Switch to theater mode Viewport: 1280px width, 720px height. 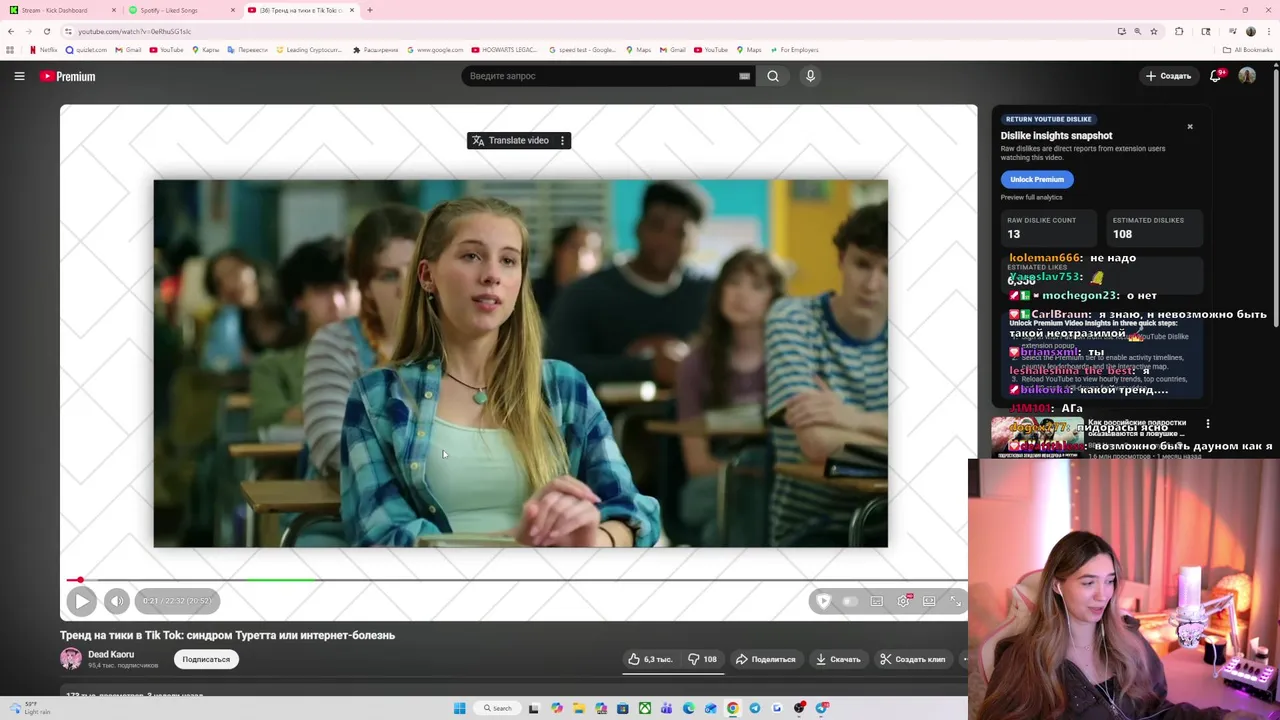tap(929, 601)
